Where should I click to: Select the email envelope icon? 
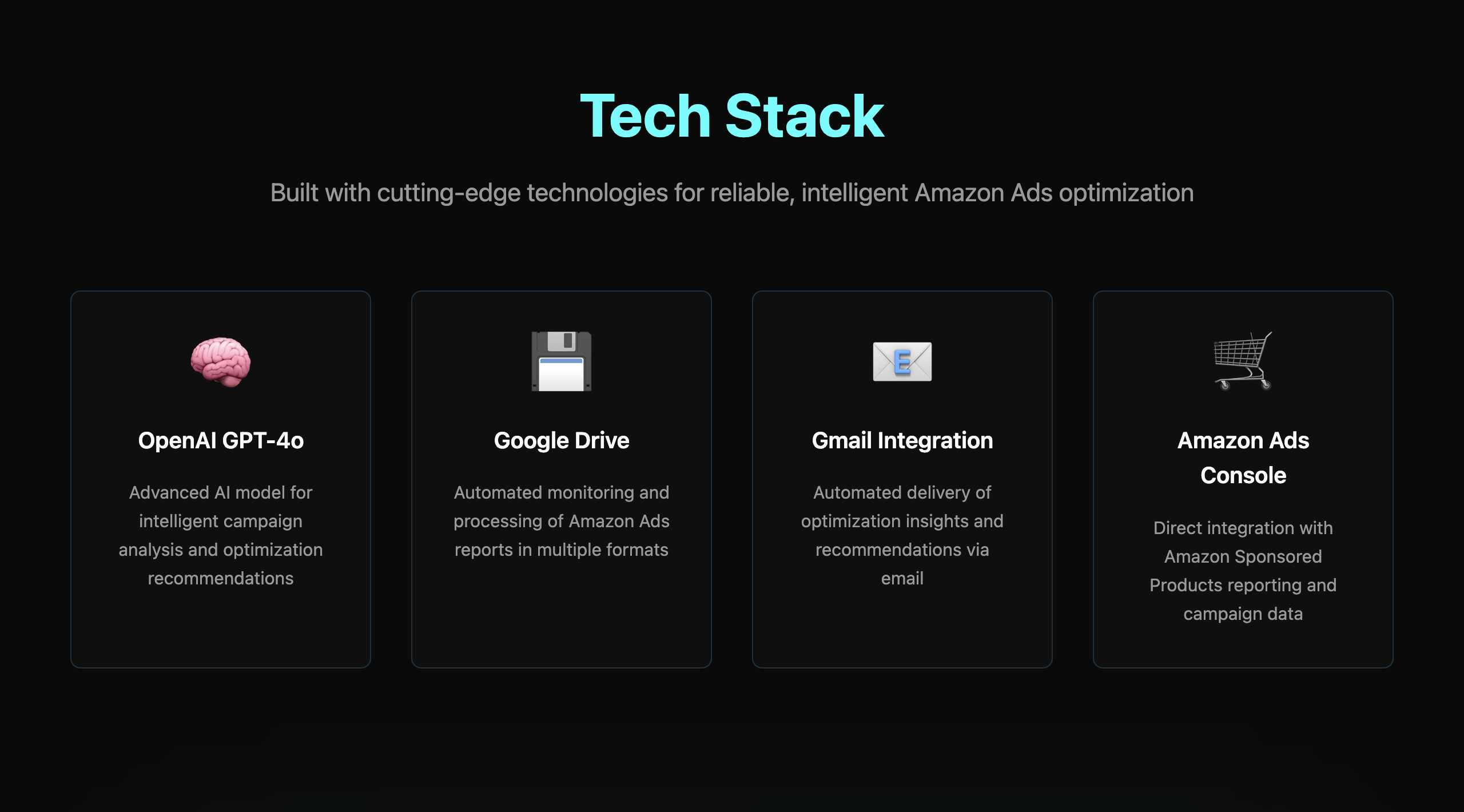(x=902, y=361)
